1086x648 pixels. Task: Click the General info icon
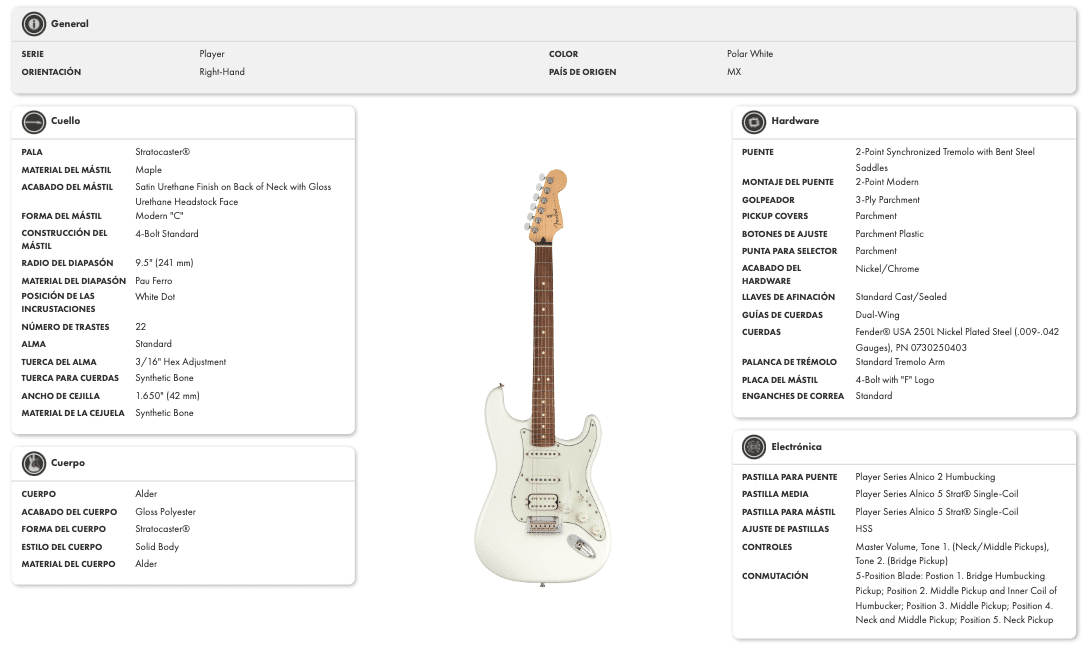pyautogui.click(x=33, y=24)
